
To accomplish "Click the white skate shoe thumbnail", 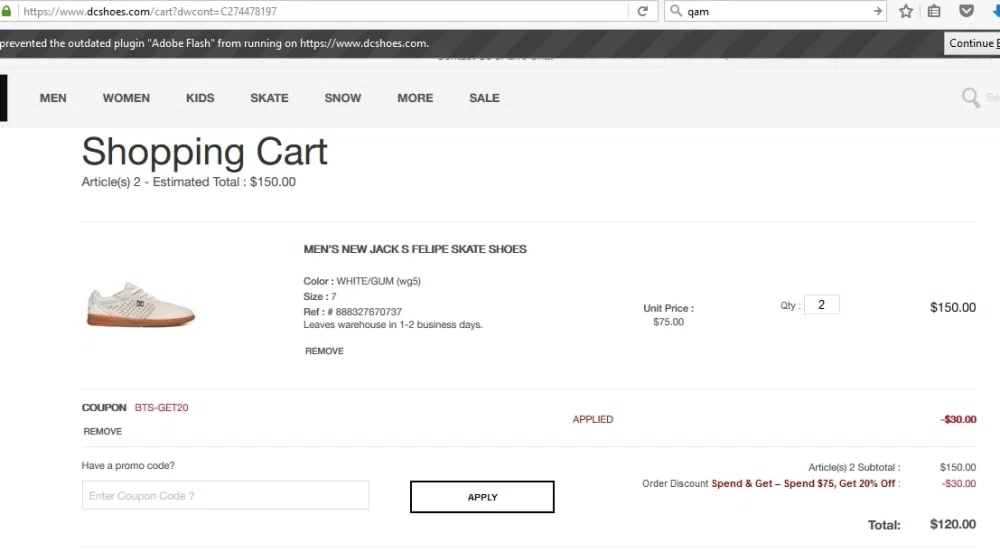I will click(x=140, y=305).
